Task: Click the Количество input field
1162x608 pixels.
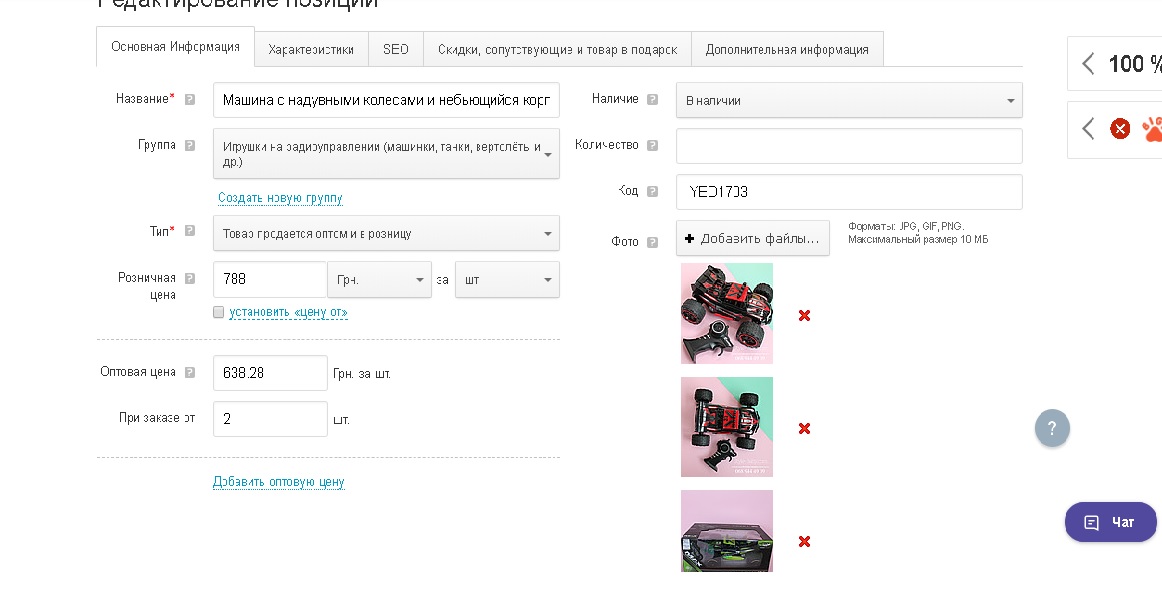Action: click(x=849, y=146)
